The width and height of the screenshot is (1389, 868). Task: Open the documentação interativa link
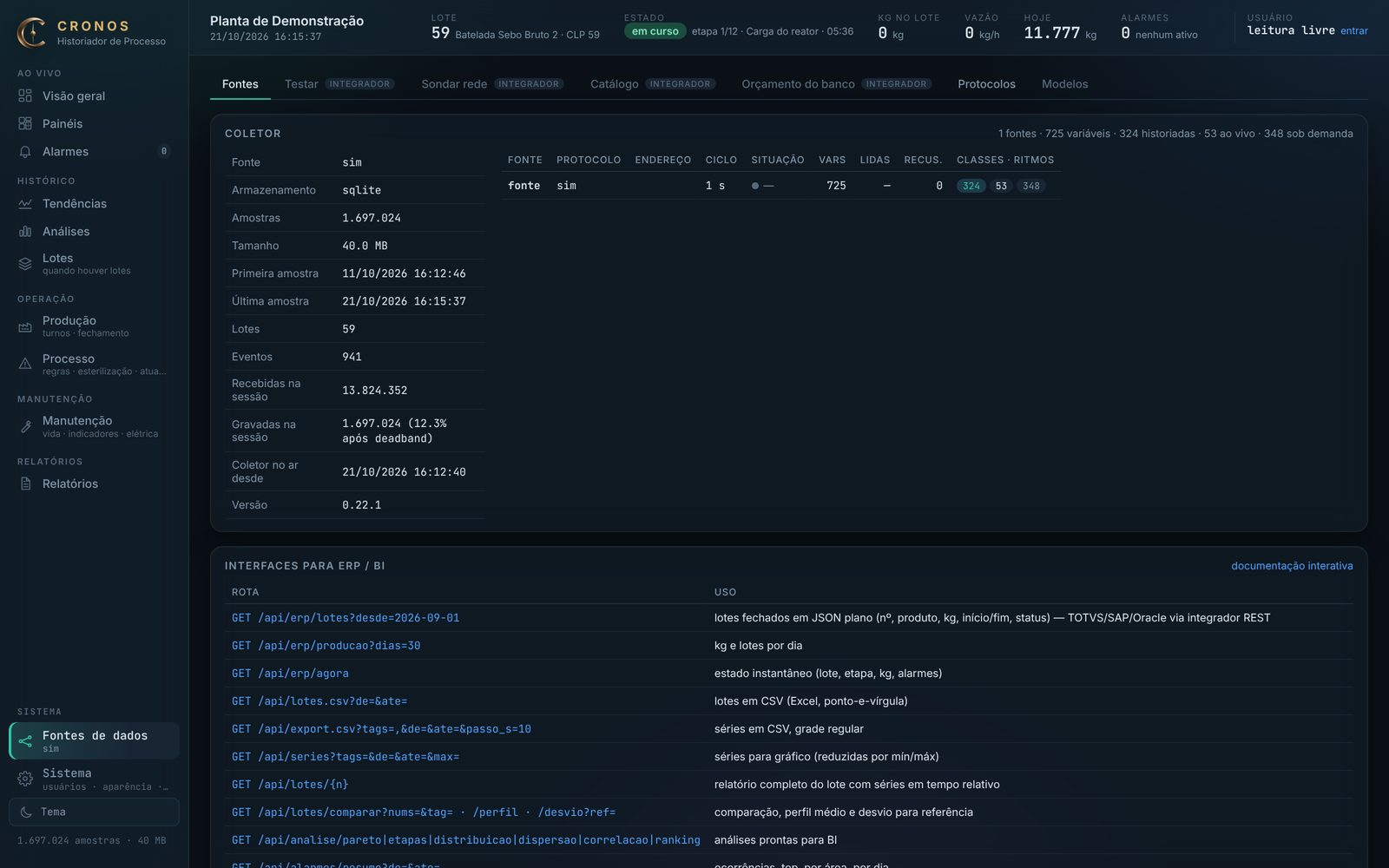click(1292, 566)
